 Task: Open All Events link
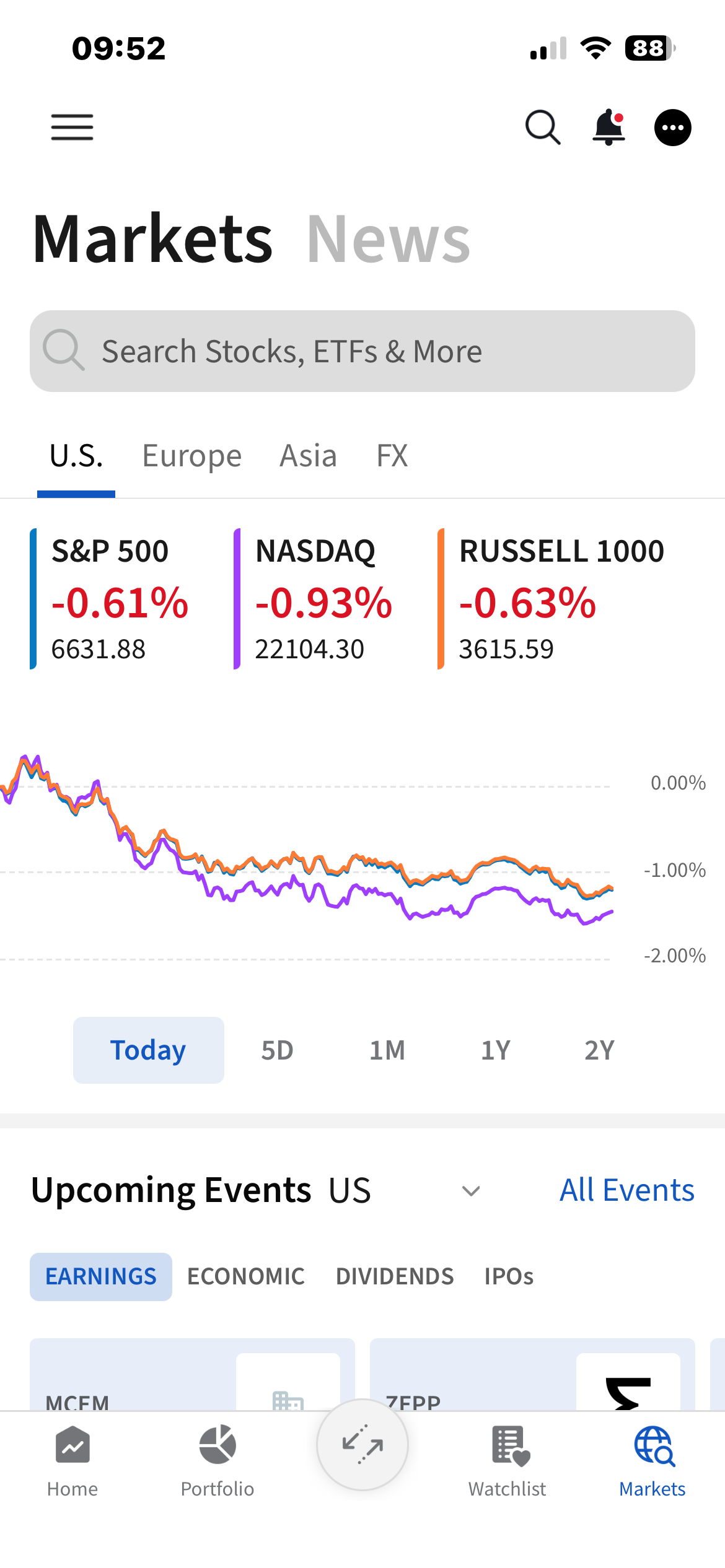[x=626, y=1189]
